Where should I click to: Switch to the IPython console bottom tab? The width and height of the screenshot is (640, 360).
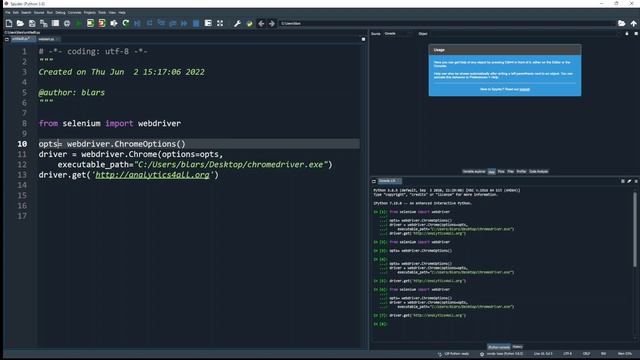click(499, 347)
